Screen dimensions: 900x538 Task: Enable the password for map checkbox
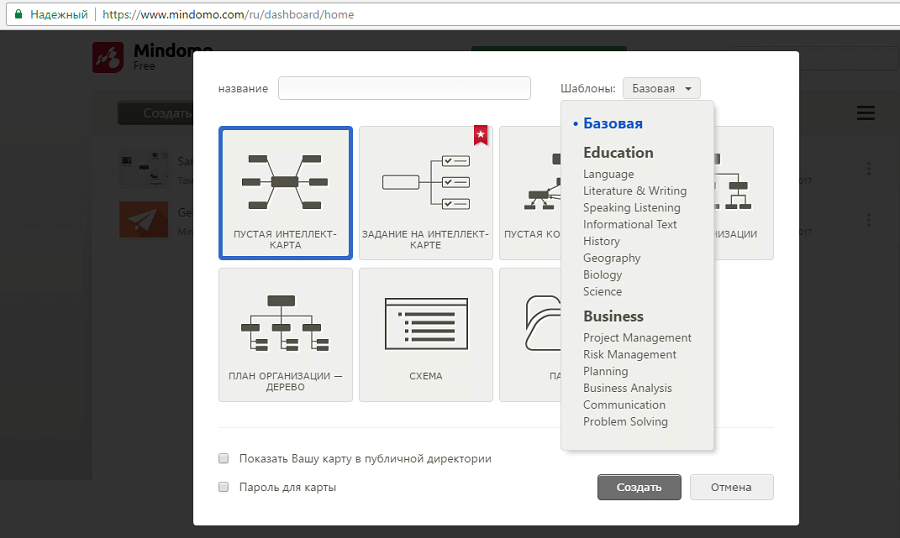(x=223, y=487)
